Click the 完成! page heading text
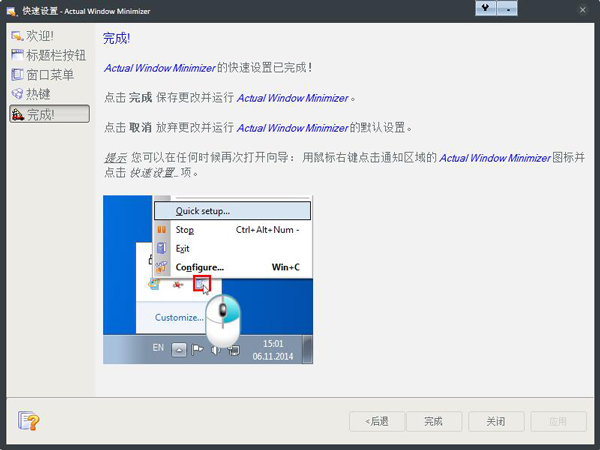Image resolution: width=600 pixels, height=450 pixels. [x=116, y=38]
